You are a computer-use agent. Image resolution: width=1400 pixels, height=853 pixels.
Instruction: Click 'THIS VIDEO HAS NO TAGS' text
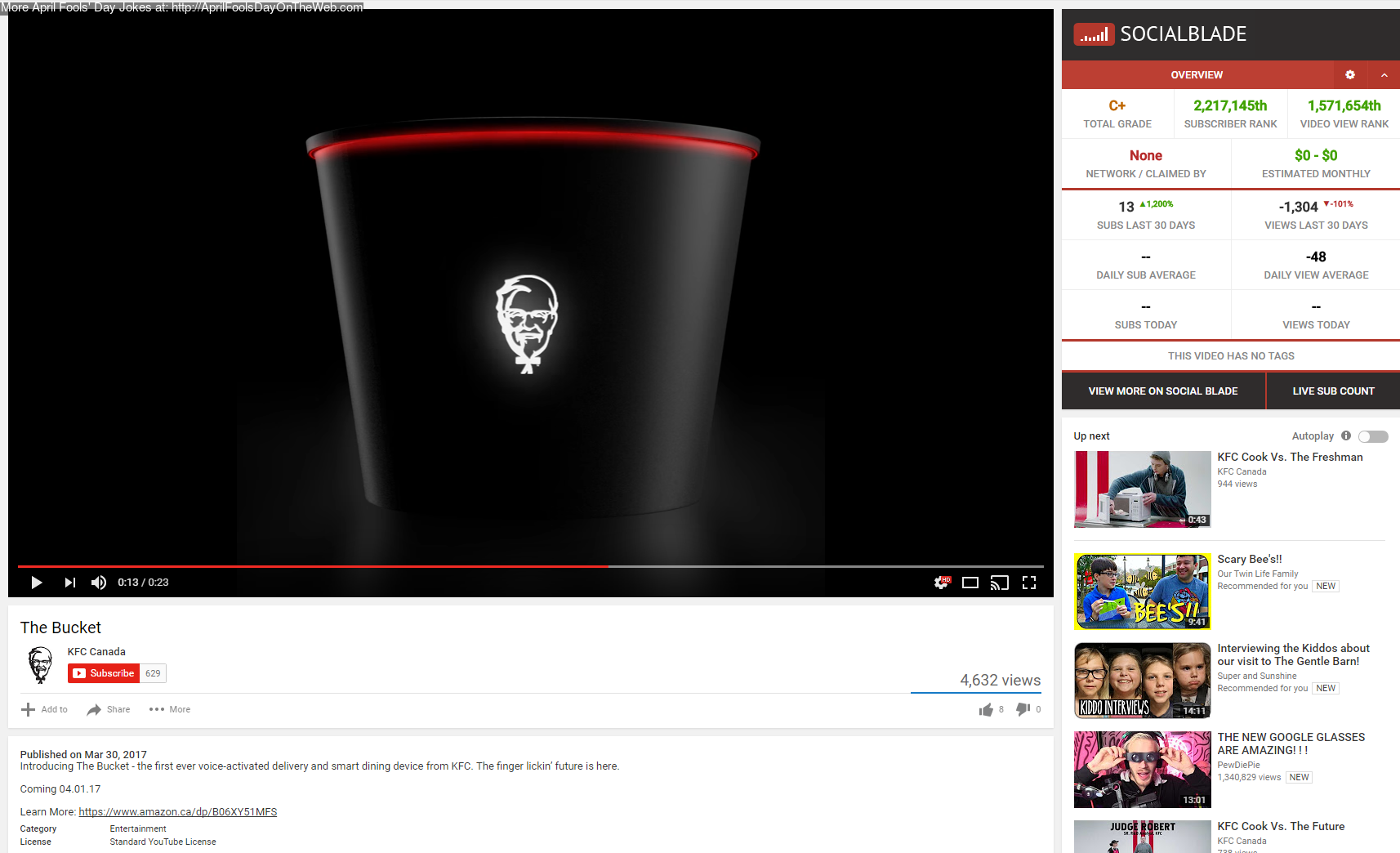pos(1231,356)
